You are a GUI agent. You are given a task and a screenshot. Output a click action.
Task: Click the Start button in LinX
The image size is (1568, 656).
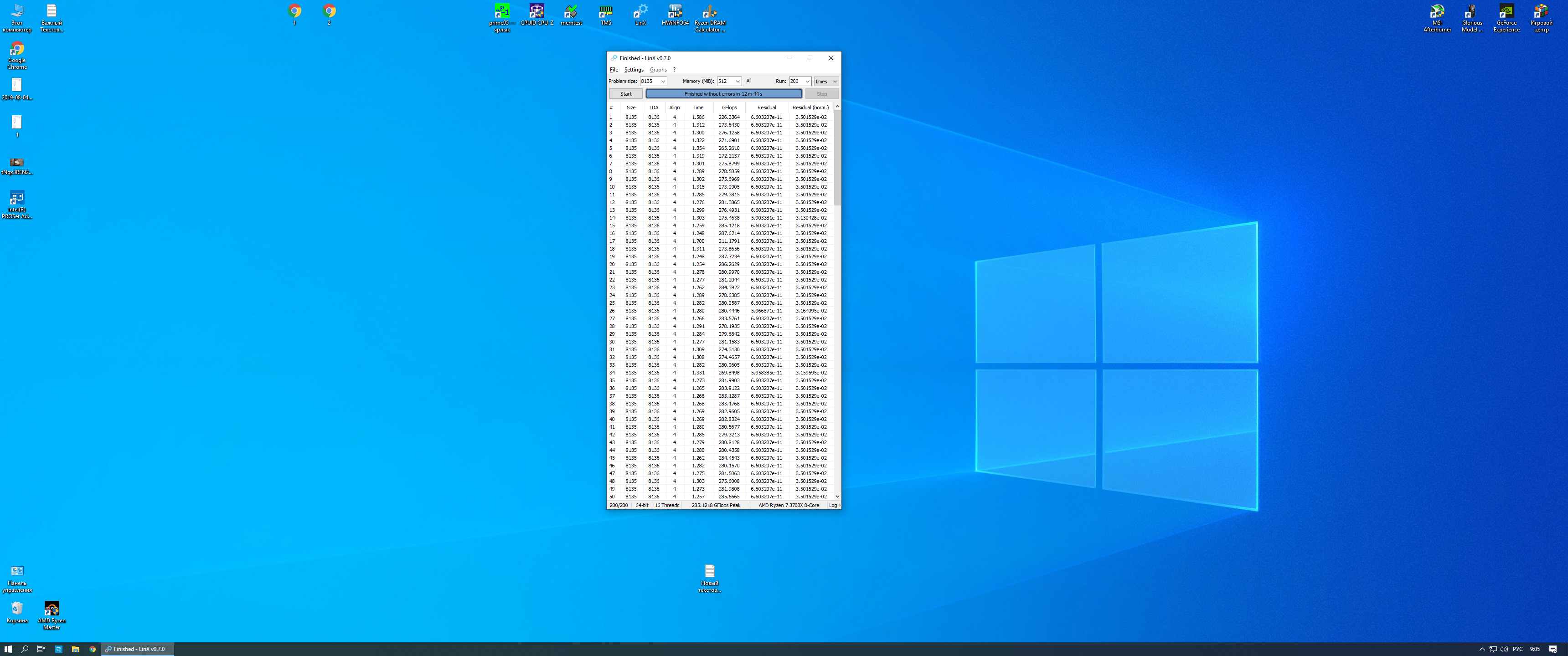[626, 94]
